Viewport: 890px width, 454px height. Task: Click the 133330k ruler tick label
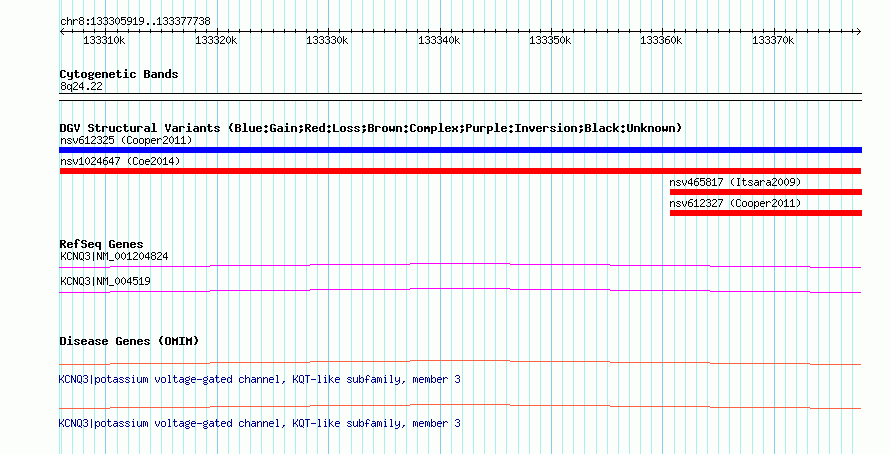coord(328,41)
